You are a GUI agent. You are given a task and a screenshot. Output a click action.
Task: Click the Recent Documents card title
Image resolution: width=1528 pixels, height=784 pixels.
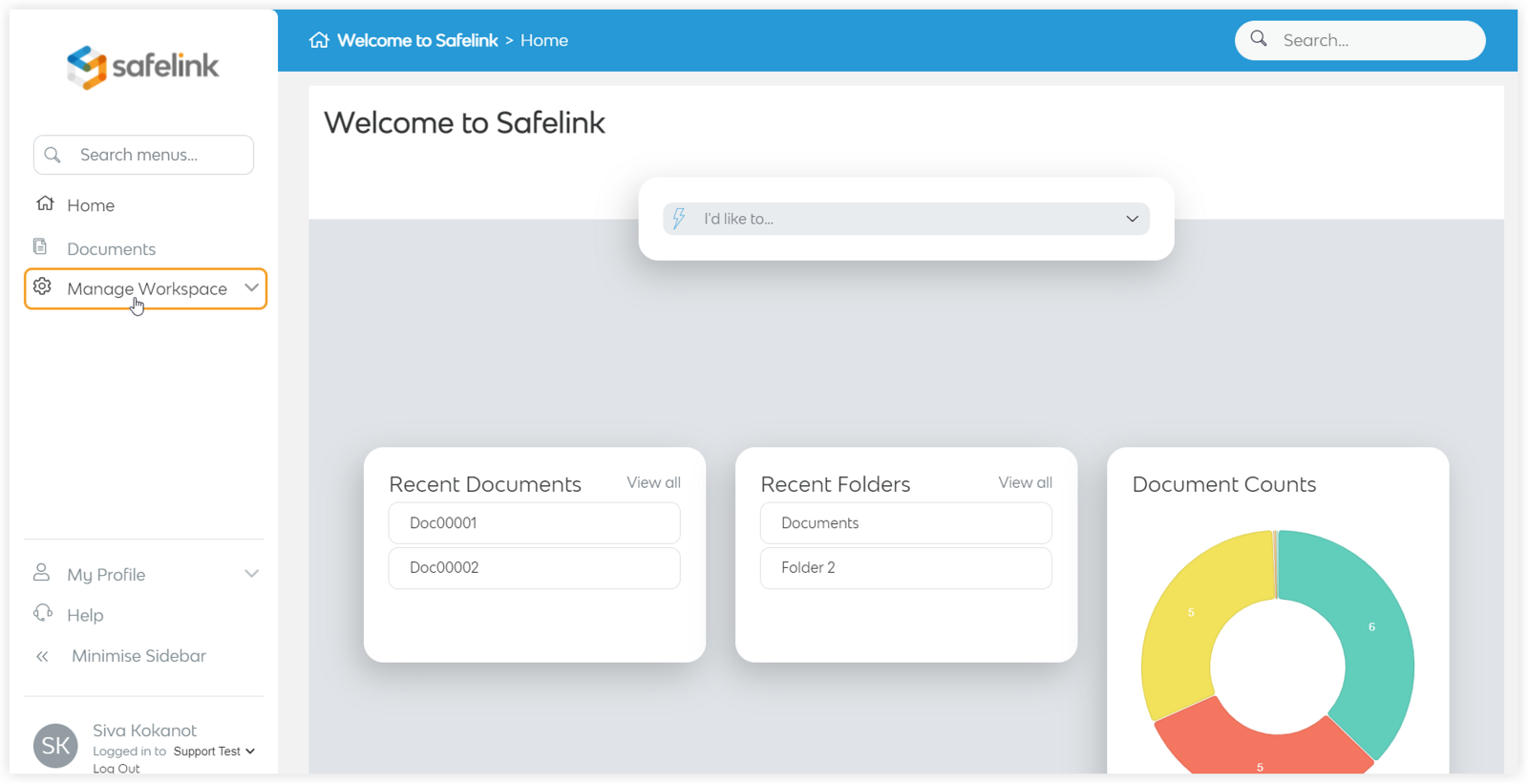click(x=485, y=484)
